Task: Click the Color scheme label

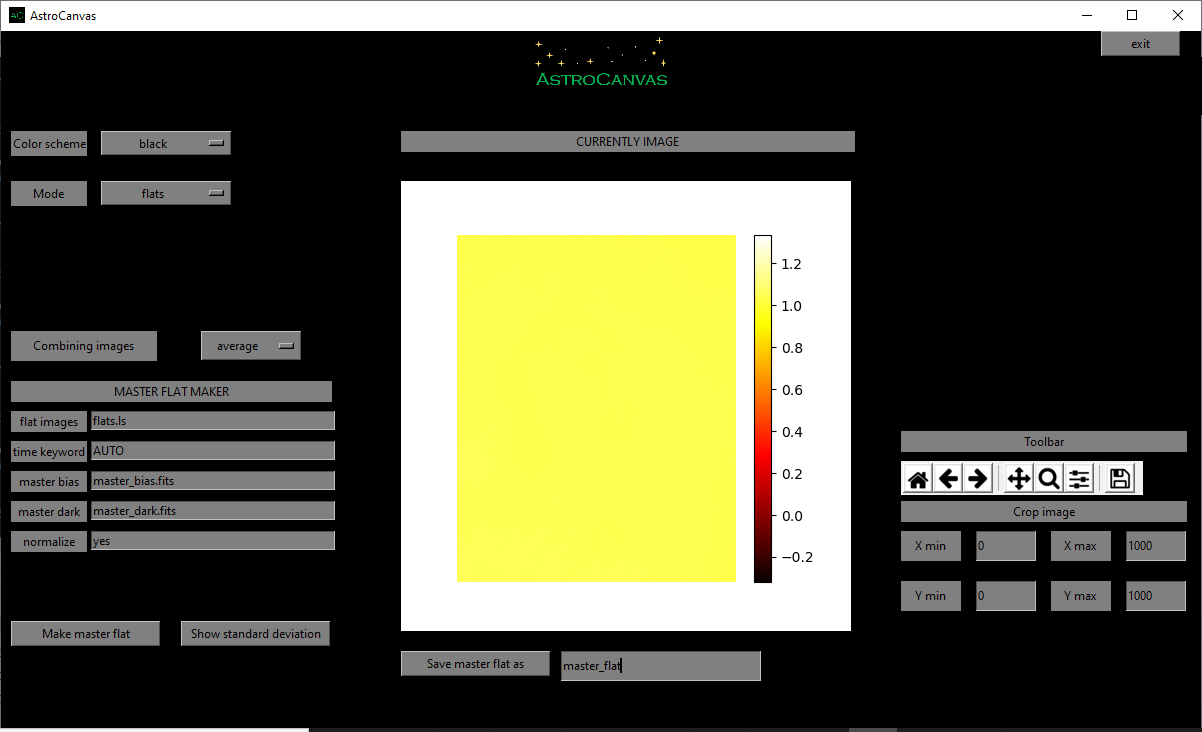Action: [x=49, y=143]
